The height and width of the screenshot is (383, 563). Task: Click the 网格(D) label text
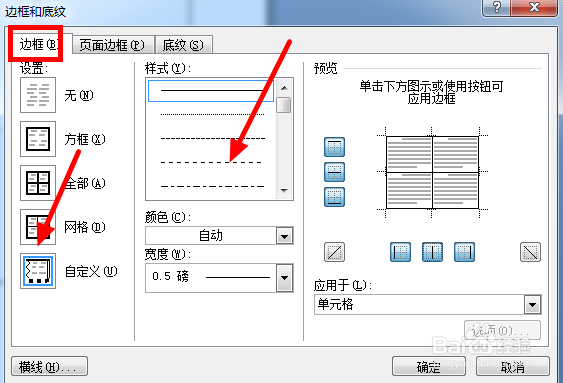click(85, 227)
